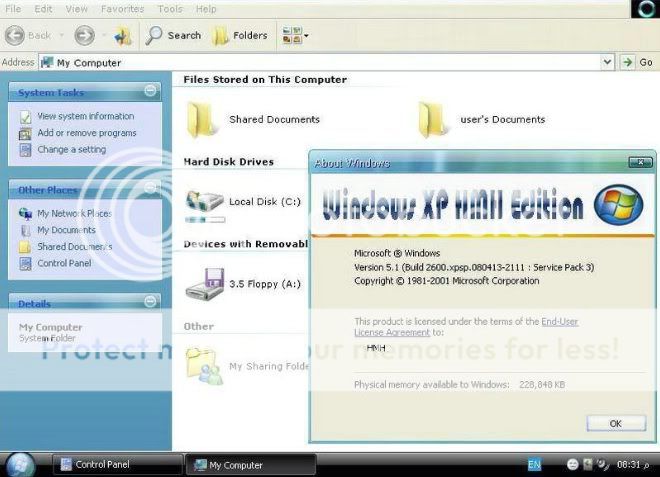
Task: Open the Help menu
Action: (206, 9)
